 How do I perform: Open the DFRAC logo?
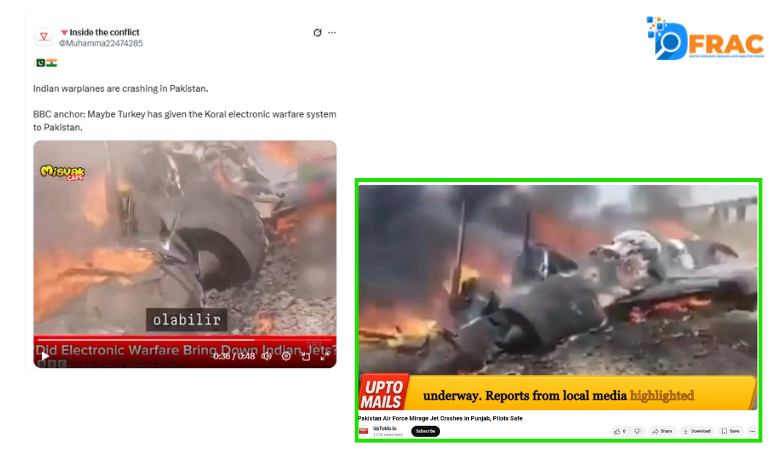coord(705,38)
